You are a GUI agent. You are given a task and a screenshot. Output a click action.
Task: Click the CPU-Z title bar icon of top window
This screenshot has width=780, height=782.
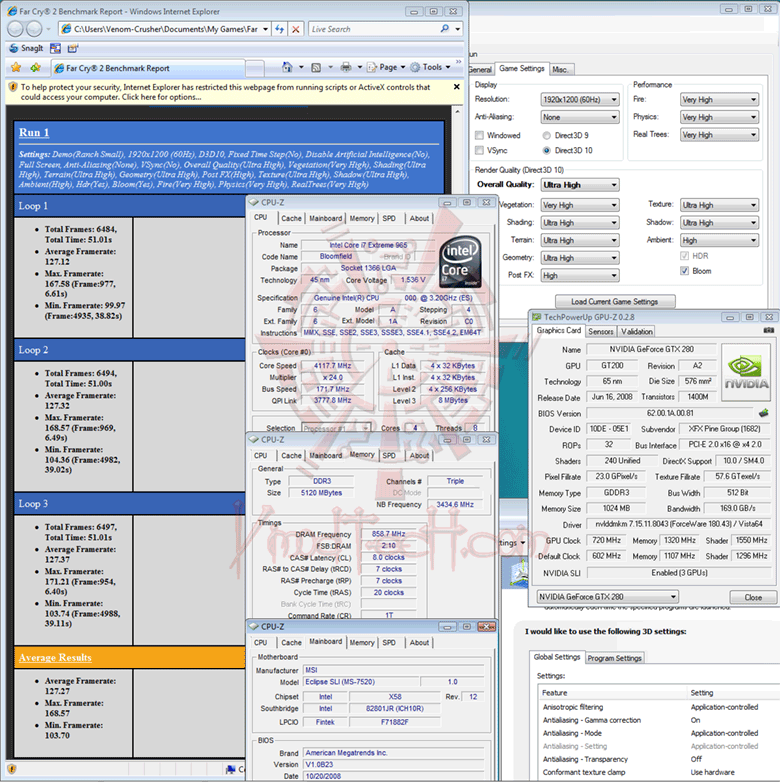[x=253, y=202]
